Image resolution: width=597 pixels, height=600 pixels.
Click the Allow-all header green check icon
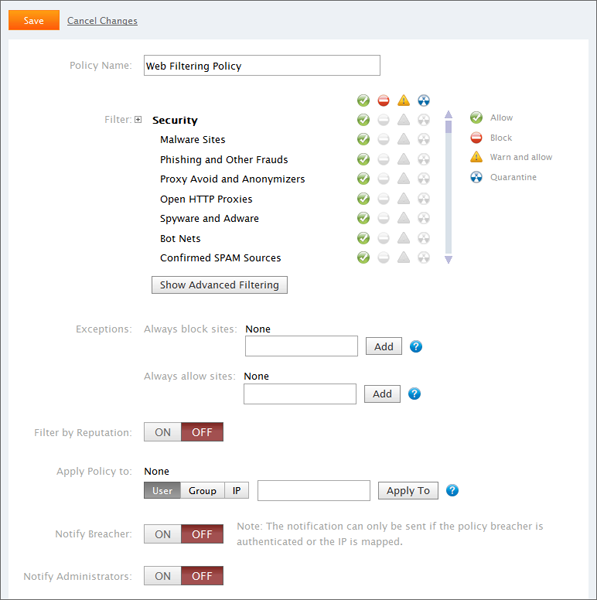[x=363, y=101]
